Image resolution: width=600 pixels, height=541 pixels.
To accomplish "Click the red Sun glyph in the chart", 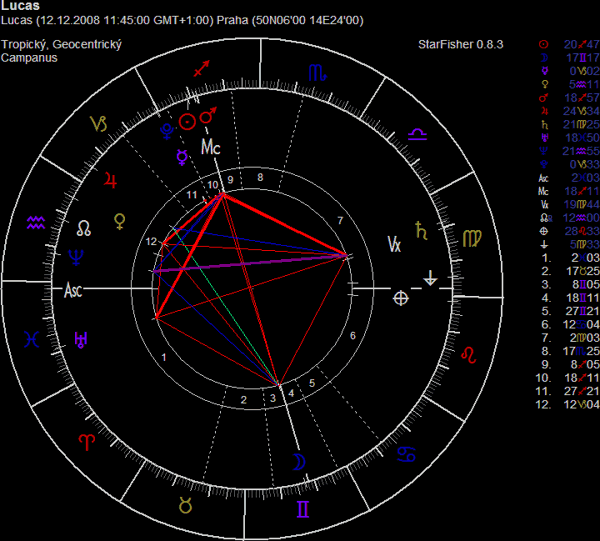I will click(x=187, y=121).
